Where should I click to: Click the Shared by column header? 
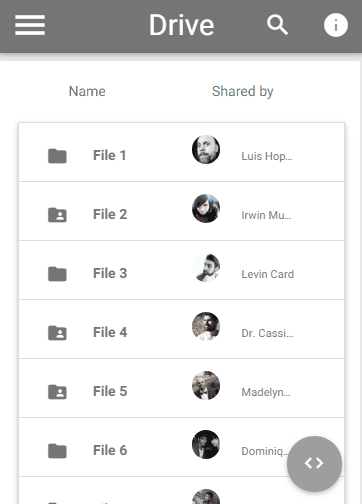243,91
